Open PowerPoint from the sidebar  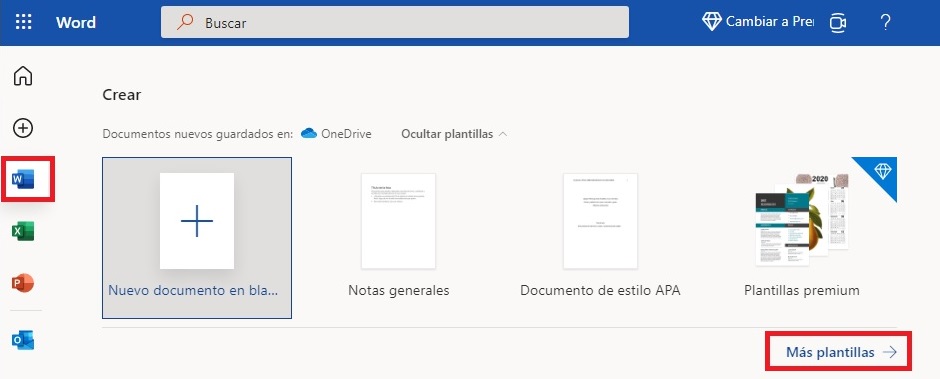pyautogui.click(x=23, y=282)
